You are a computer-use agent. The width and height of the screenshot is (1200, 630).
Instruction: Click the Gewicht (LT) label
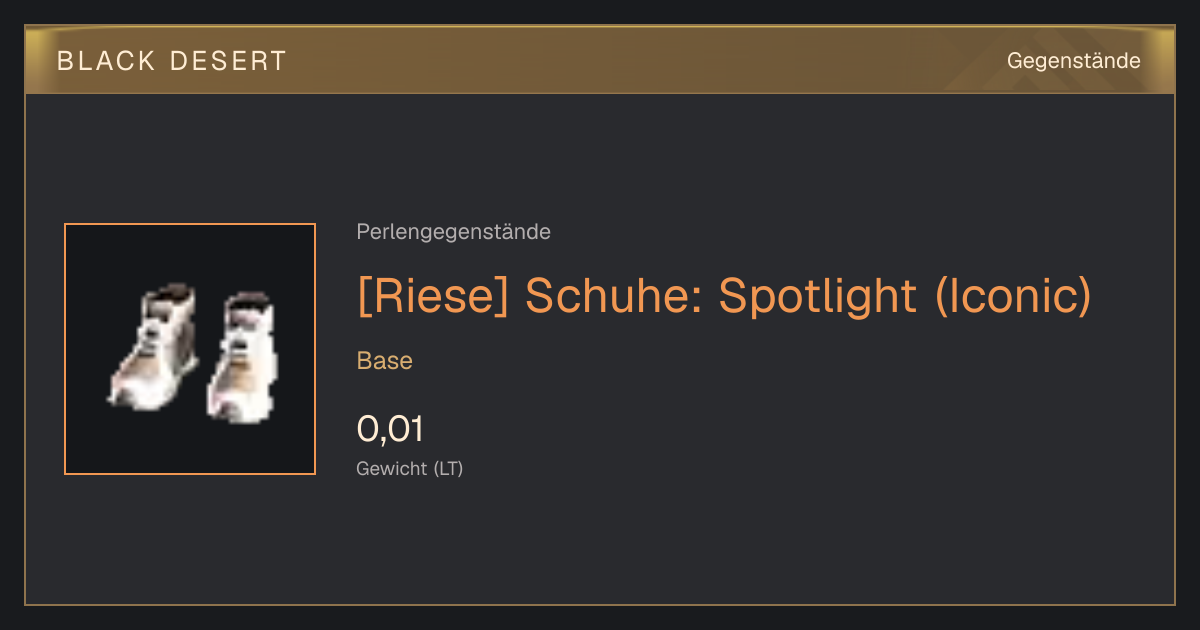tap(410, 468)
